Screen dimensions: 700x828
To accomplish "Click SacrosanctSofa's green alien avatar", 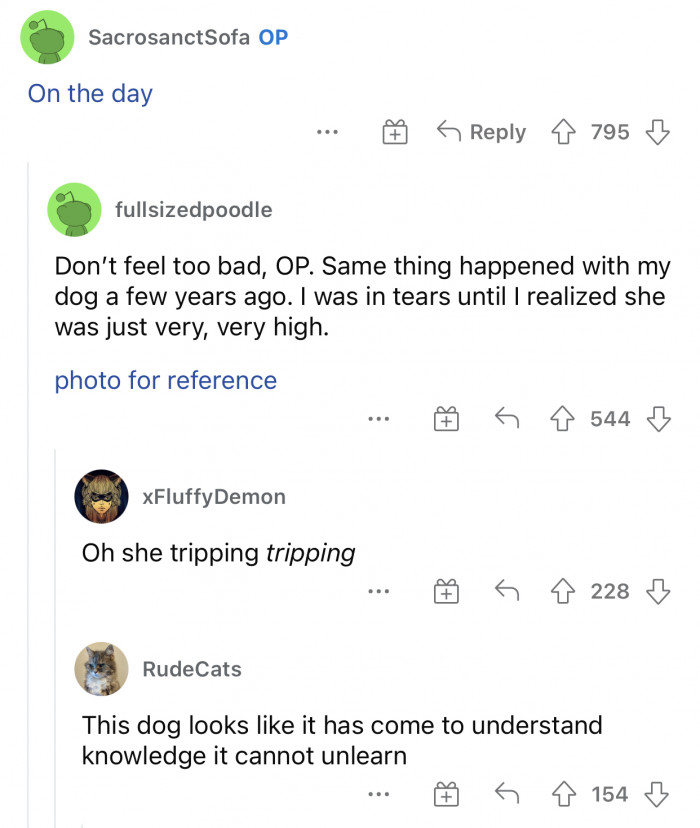I will tap(47, 37).
